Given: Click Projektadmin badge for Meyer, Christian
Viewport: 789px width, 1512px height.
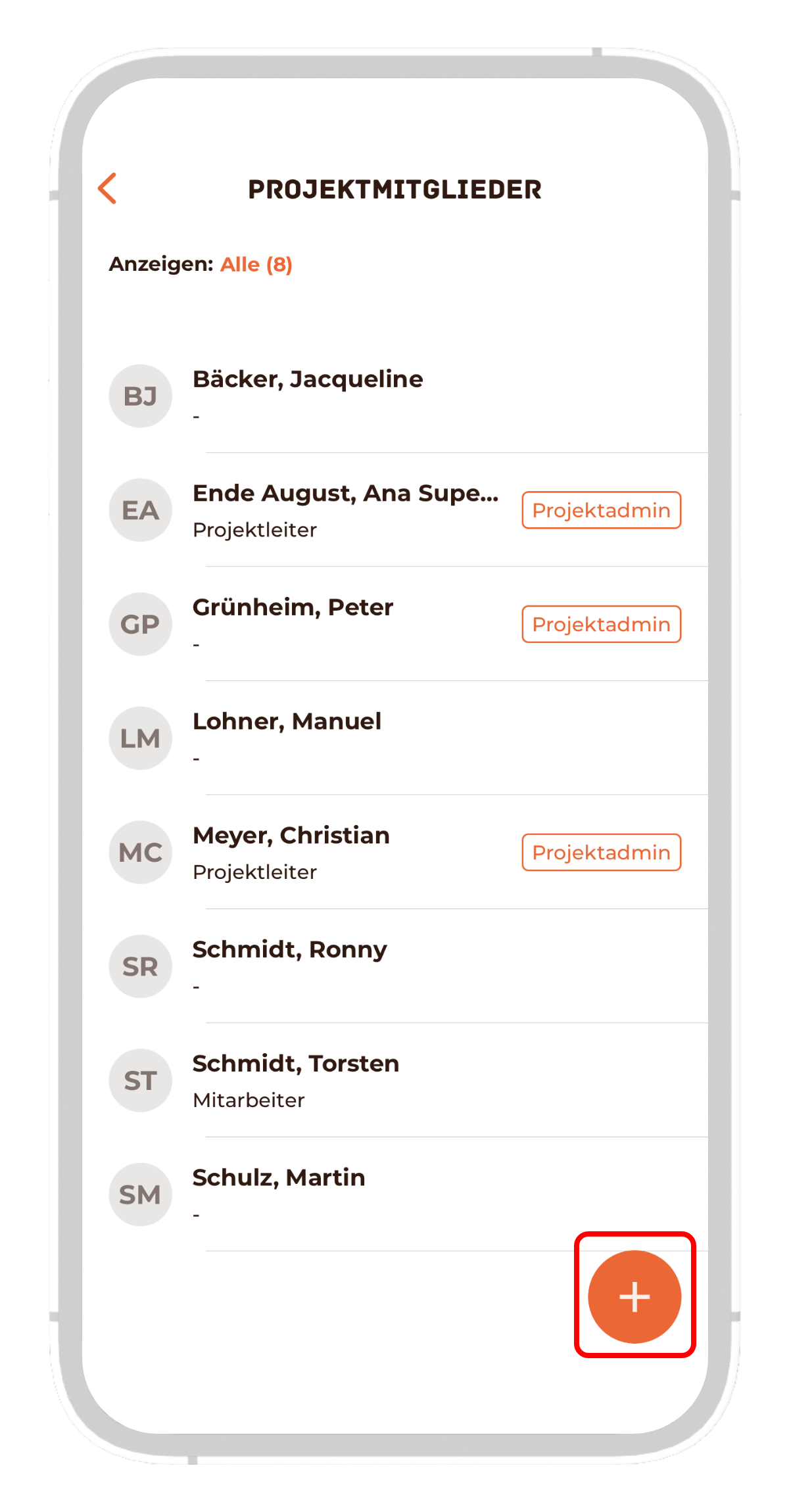Looking at the screenshot, I should click(602, 852).
